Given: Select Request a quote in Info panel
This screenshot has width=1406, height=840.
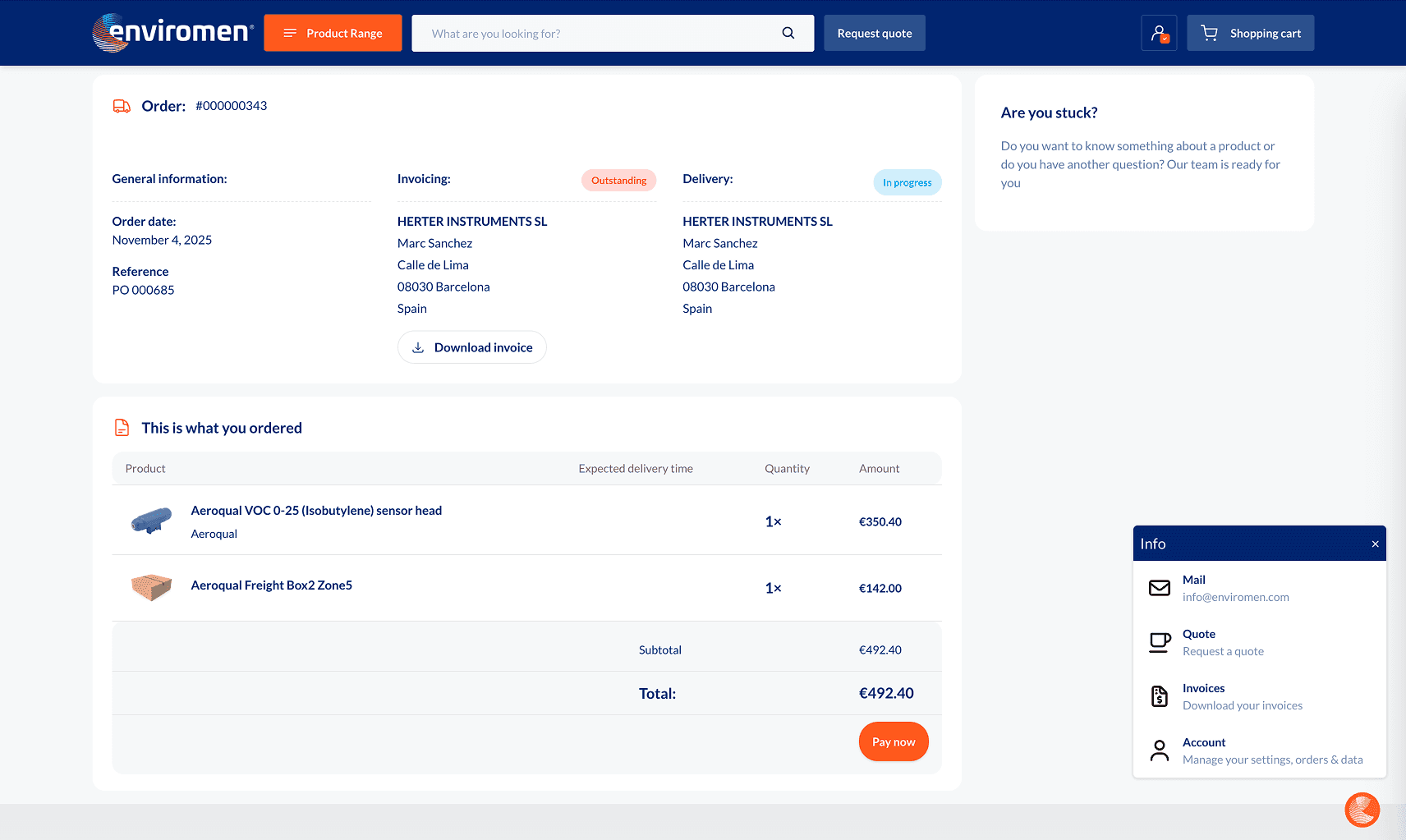Looking at the screenshot, I should 1223,651.
